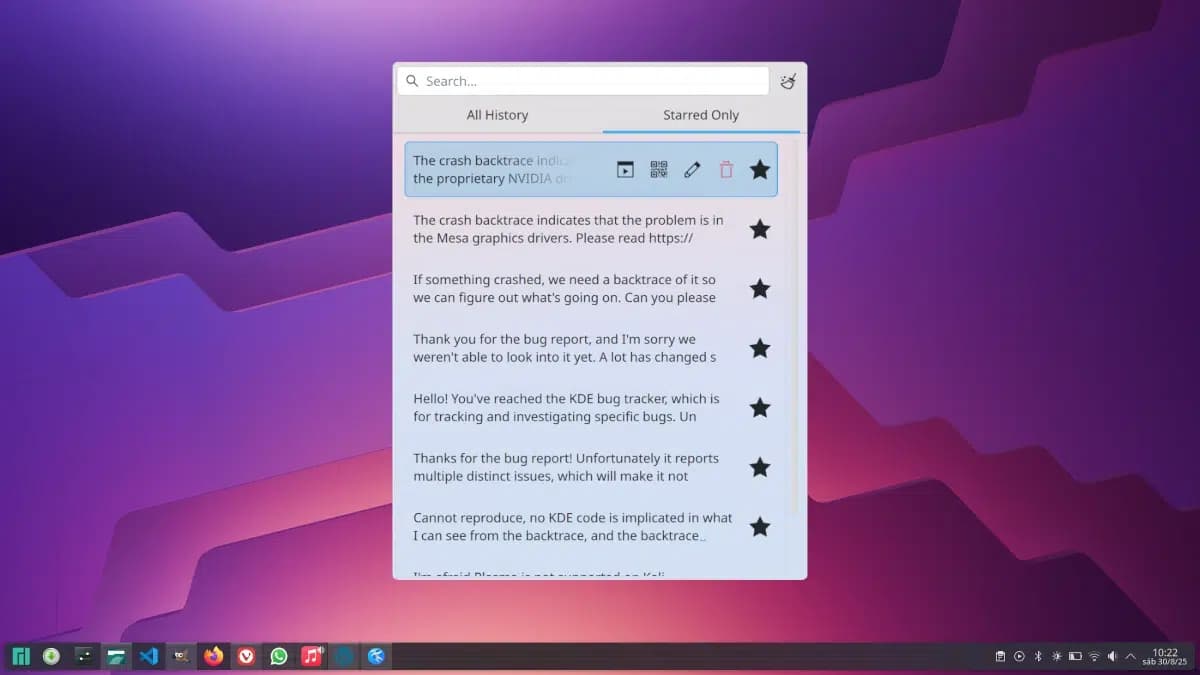Open the volume control in system tray
The width and height of the screenshot is (1200, 675).
click(x=1112, y=657)
